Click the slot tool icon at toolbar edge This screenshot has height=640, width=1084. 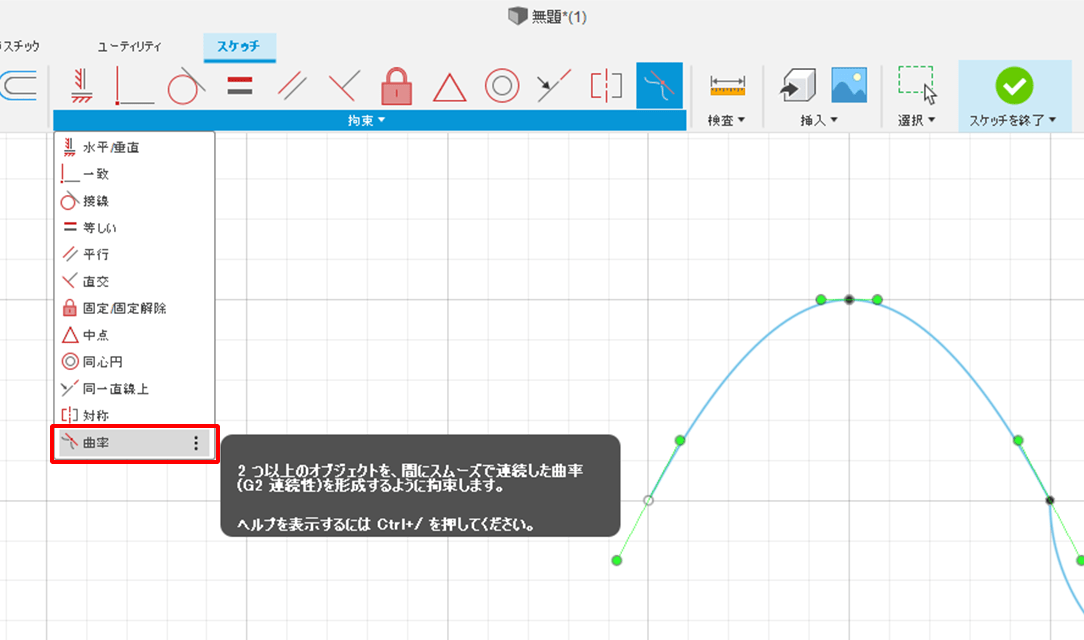tap(18, 86)
